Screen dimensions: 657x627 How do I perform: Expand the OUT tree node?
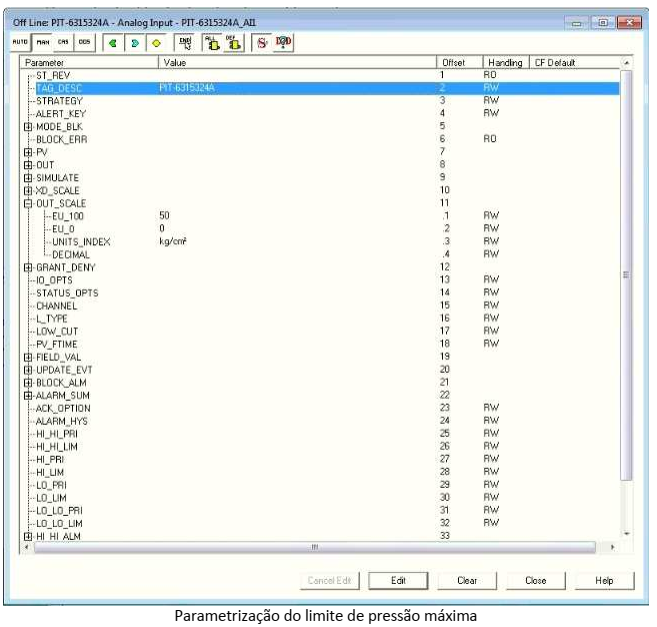tap(28, 165)
